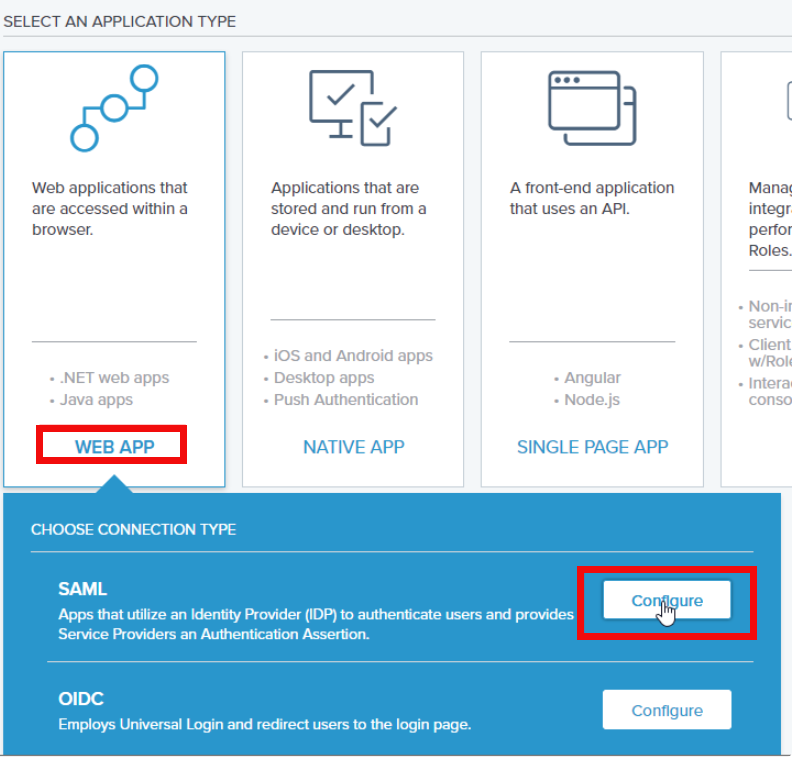Click the 'Angular' list item
The width and height of the screenshot is (793, 764).
click(x=592, y=378)
